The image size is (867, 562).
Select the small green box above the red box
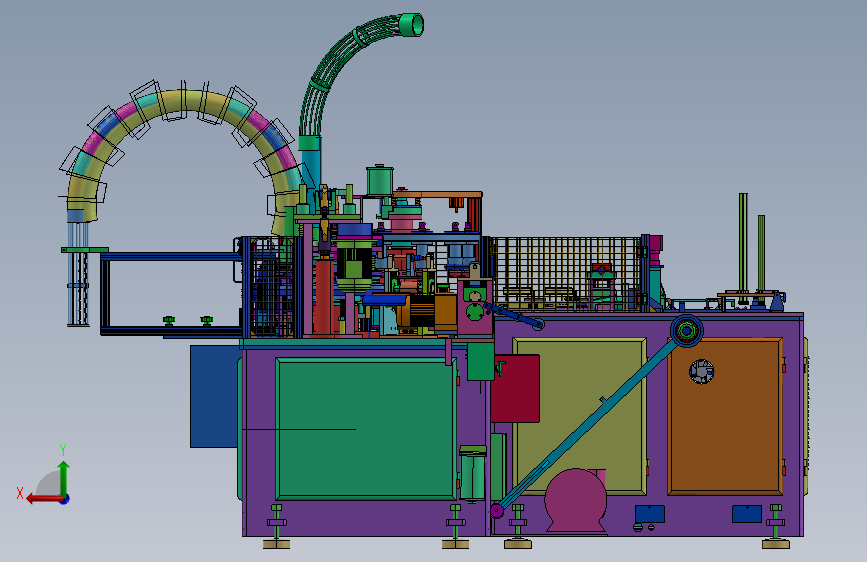(x=480, y=361)
